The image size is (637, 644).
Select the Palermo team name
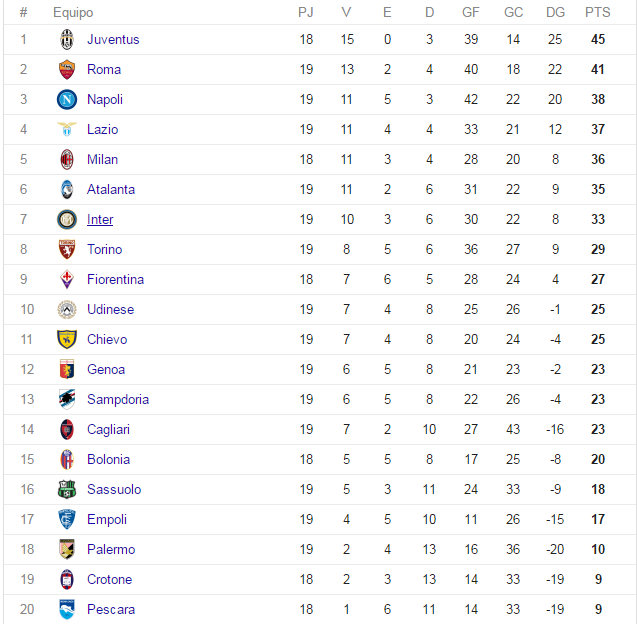(111, 549)
